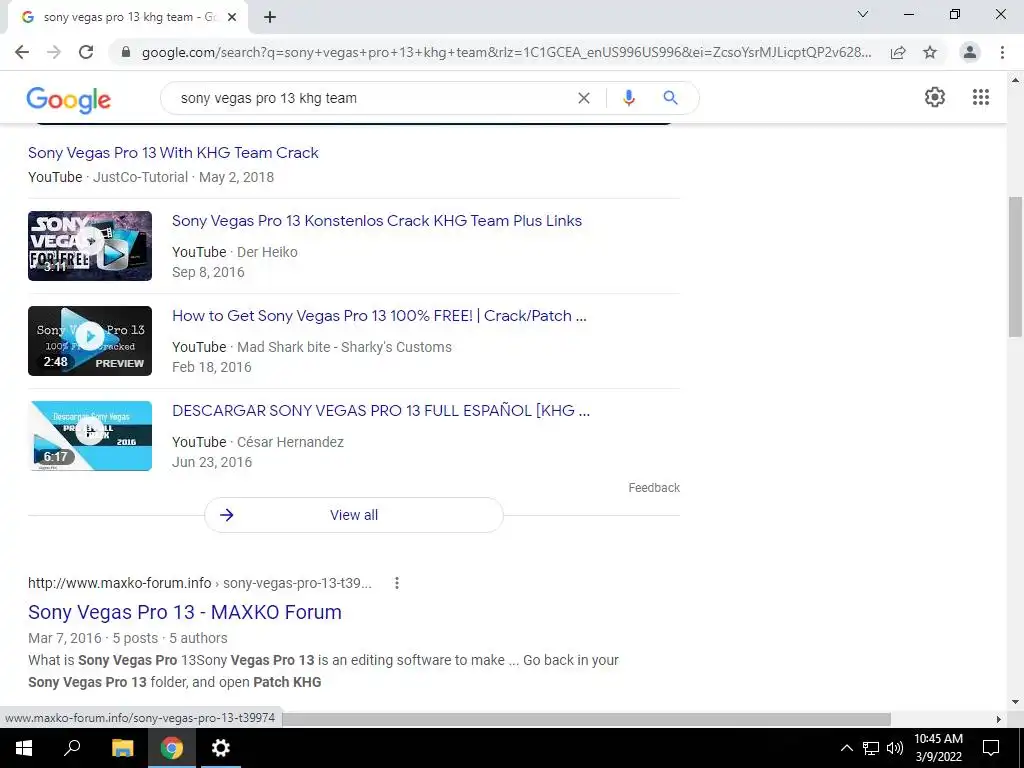
Task: Click the scrollbar up arrow
Action: point(1015,80)
